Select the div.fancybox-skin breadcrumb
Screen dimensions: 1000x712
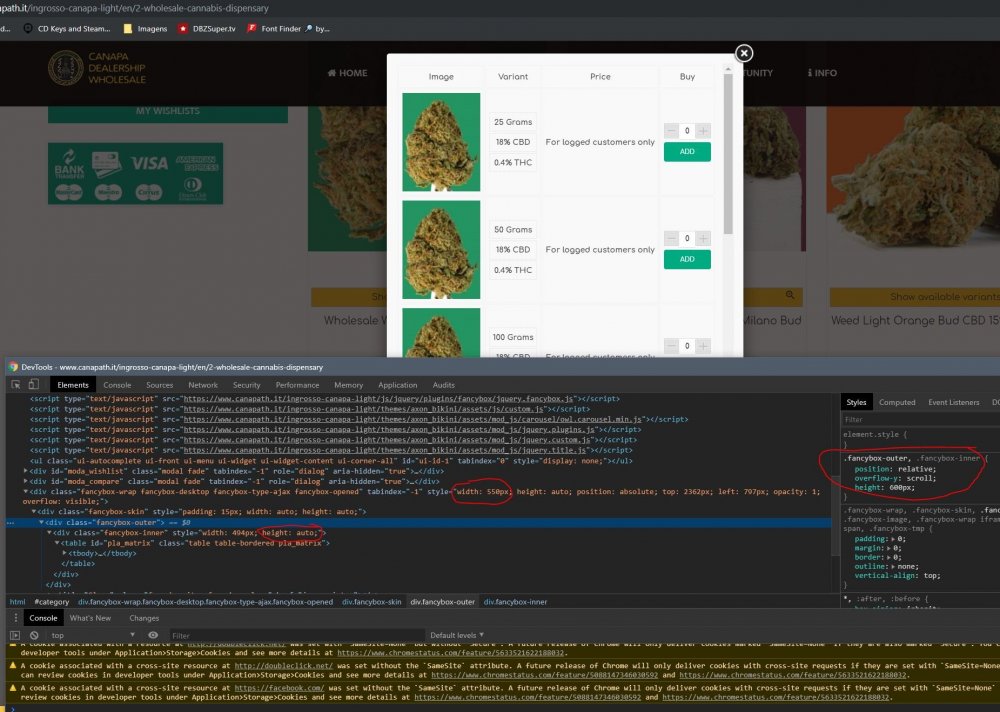372,602
